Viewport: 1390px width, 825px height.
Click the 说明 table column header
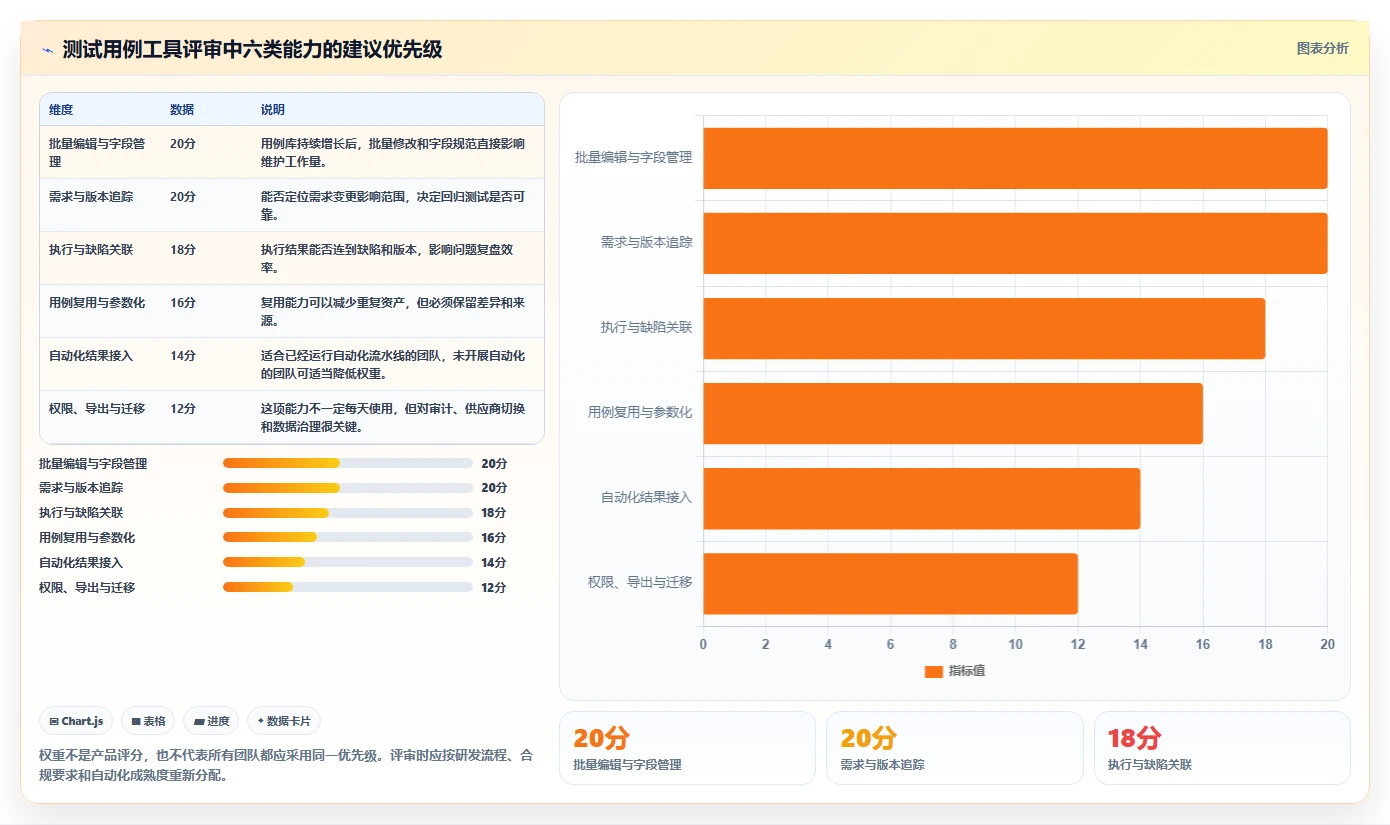click(273, 110)
